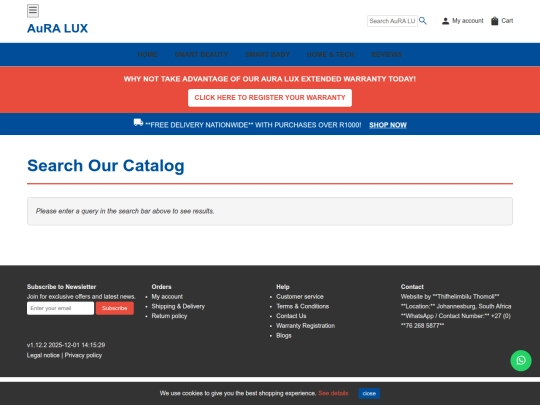Click here to register your warranty
Viewport: 540px width, 405px height.
[x=270, y=98]
